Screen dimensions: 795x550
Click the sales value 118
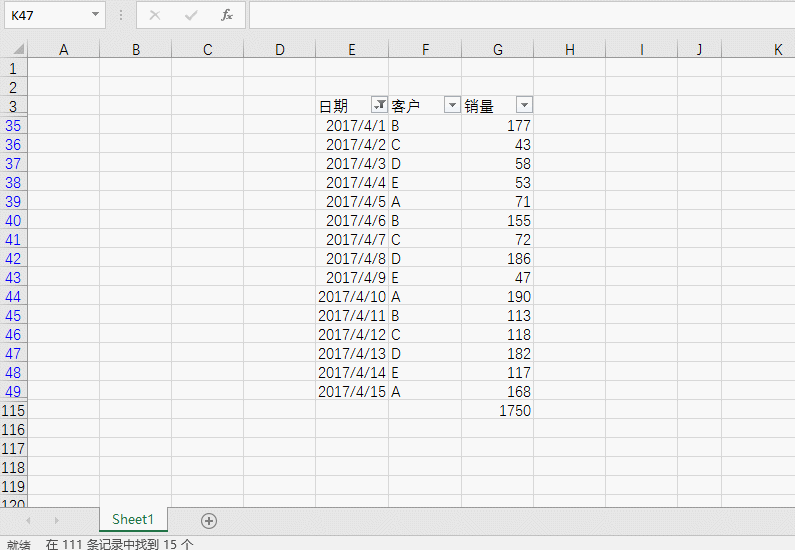(497, 335)
